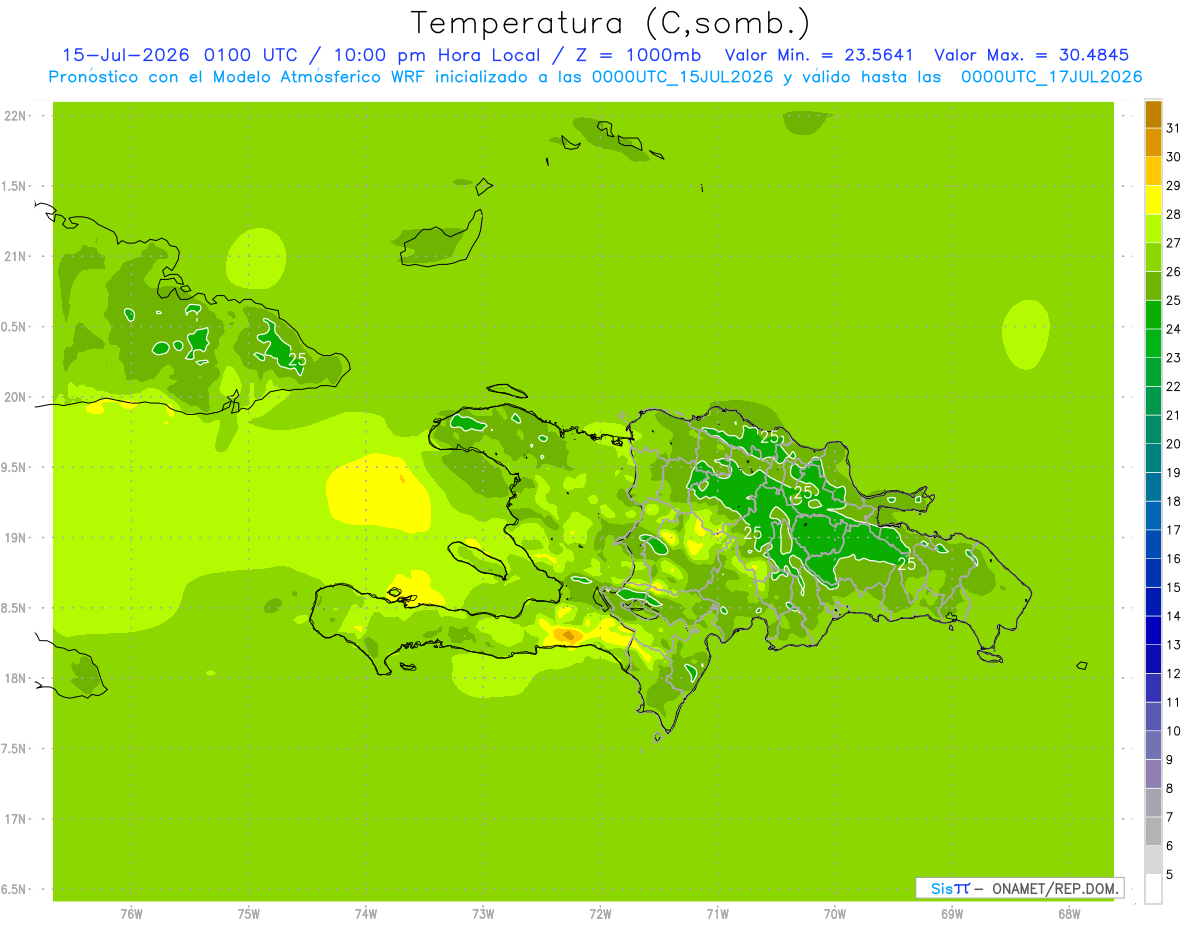Pick the blue colorbar swatch between 16 and 17
1200x927 pixels.
[x=1153, y=544]
